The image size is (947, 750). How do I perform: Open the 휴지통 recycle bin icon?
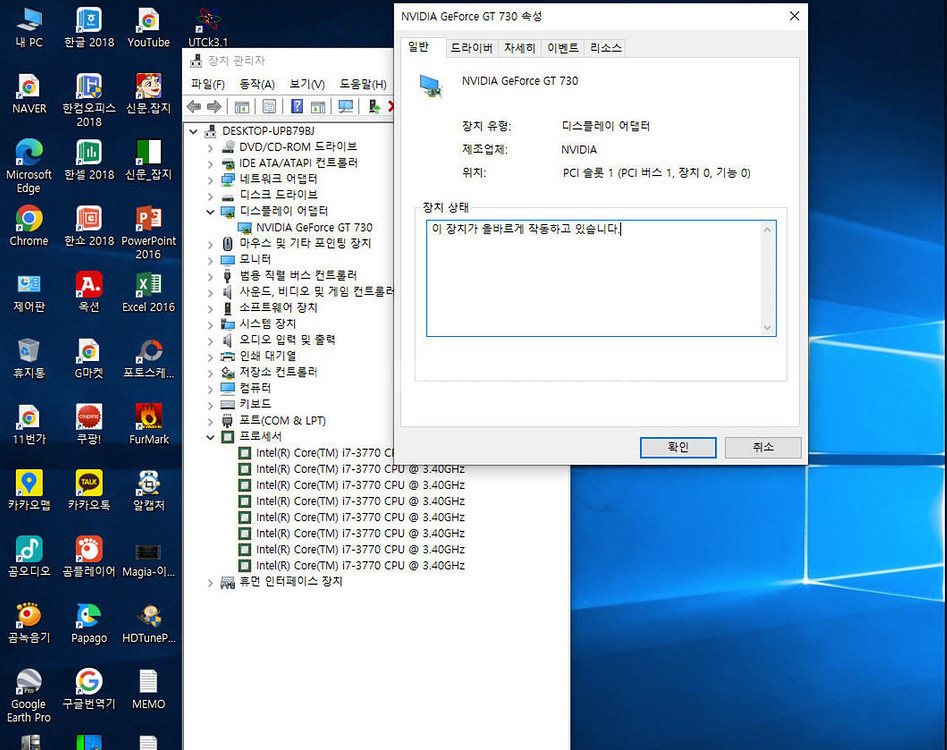coord(29,359)
